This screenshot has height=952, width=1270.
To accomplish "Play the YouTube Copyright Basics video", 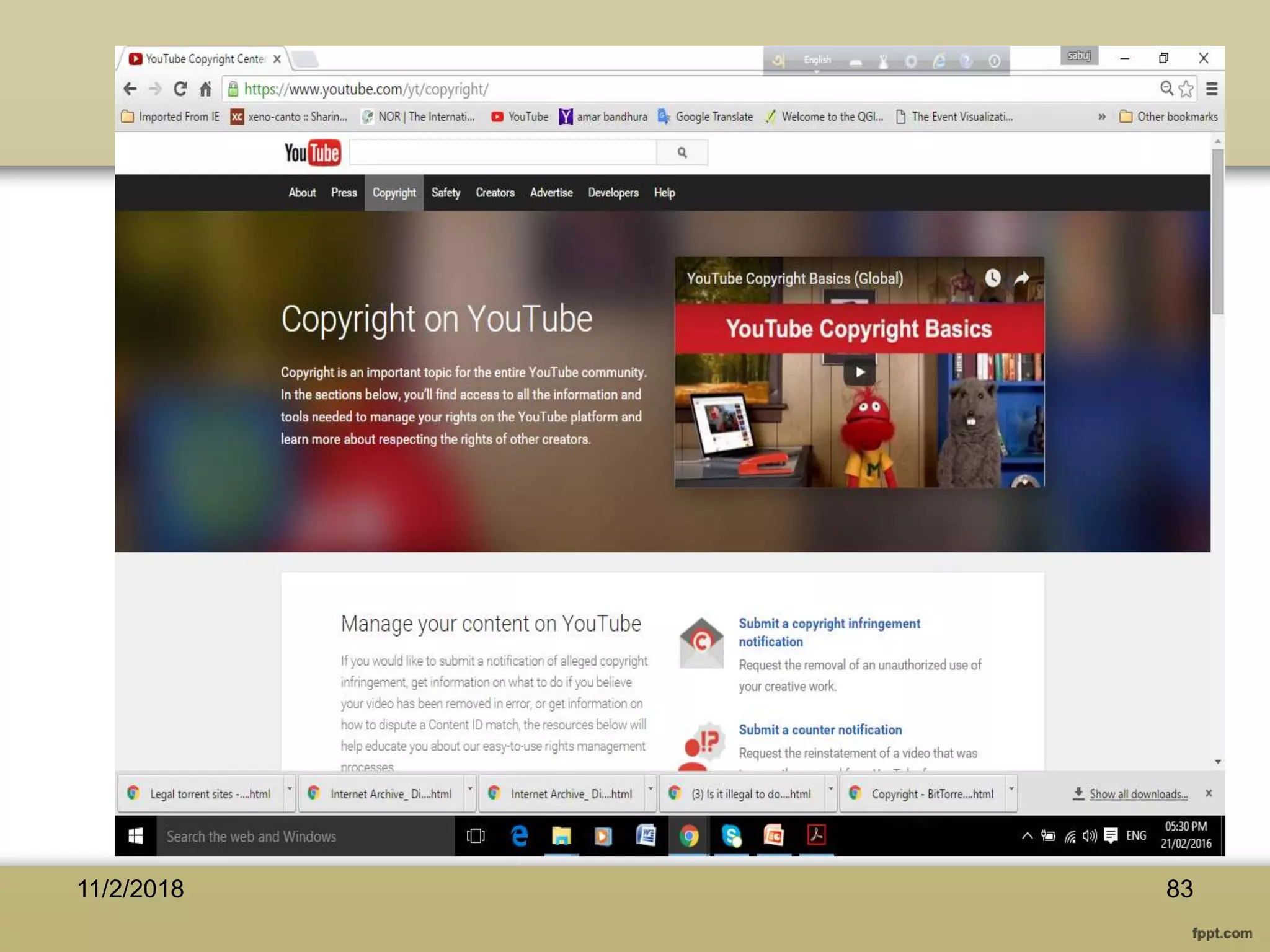I will click(859, 372).
